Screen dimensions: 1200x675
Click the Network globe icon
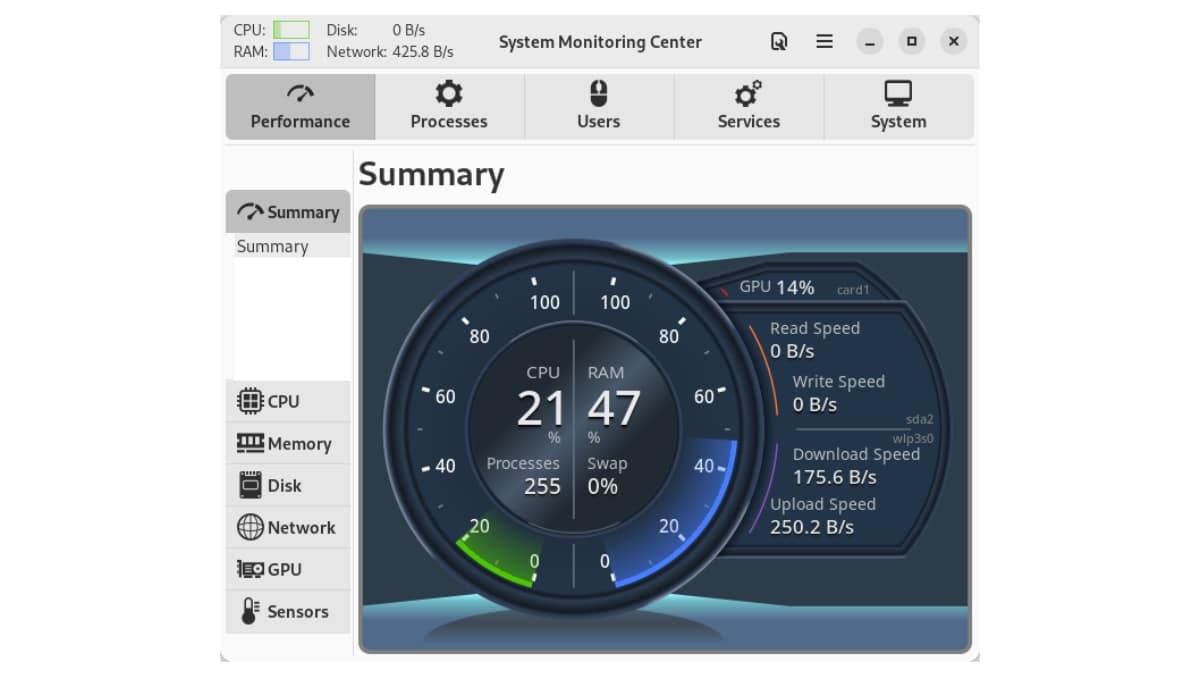[x=250, y=527]
